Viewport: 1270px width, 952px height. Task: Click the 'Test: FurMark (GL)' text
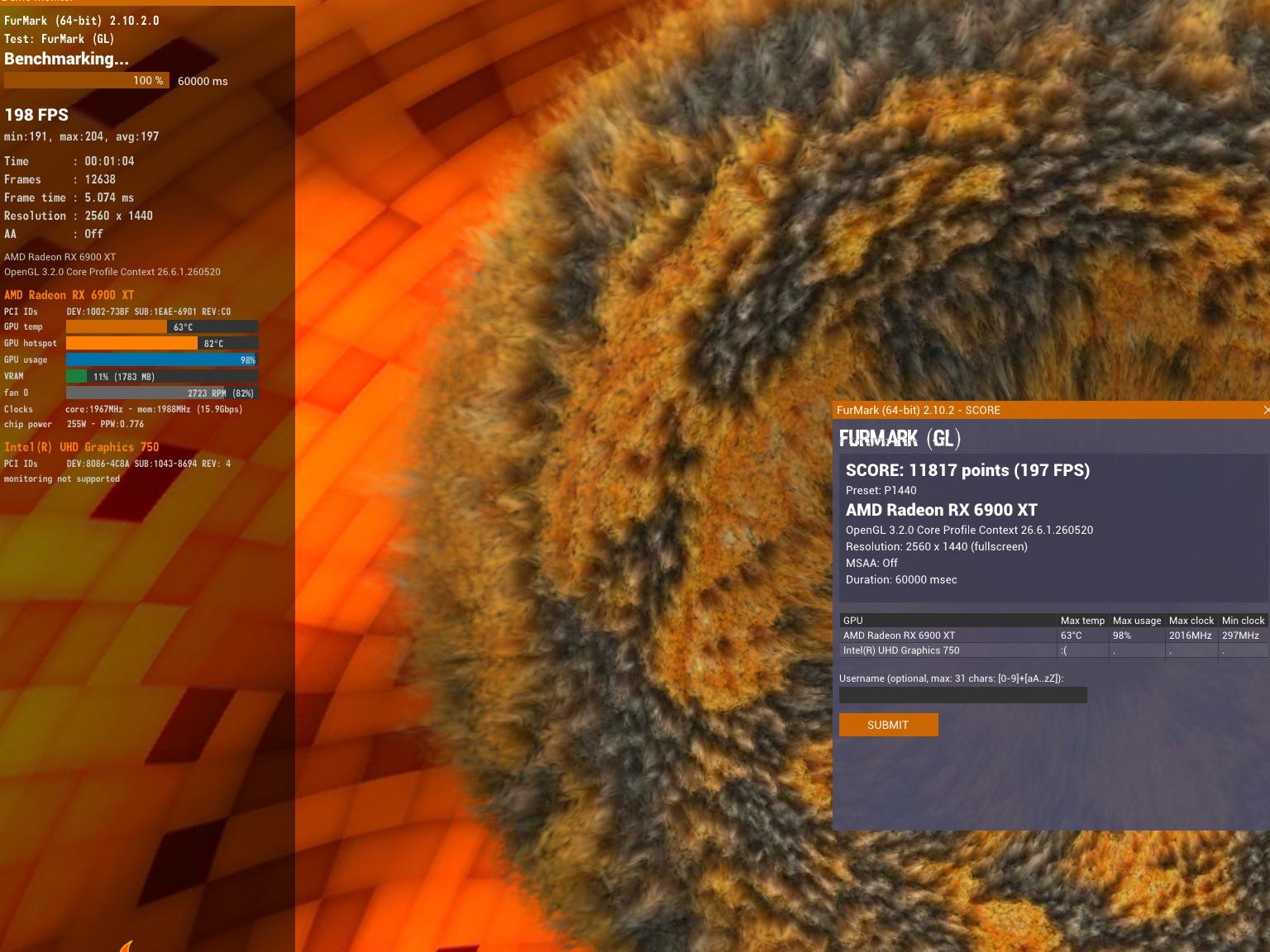59,39
